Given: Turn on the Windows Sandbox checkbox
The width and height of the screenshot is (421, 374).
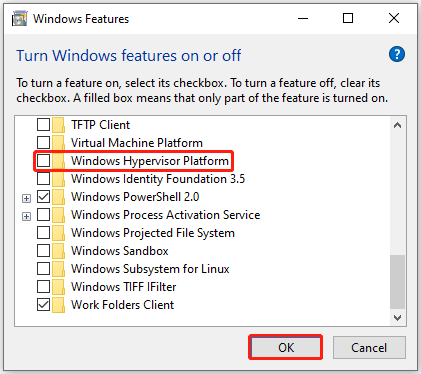Looking at the screenshot, I should click(x=43, y=251).
